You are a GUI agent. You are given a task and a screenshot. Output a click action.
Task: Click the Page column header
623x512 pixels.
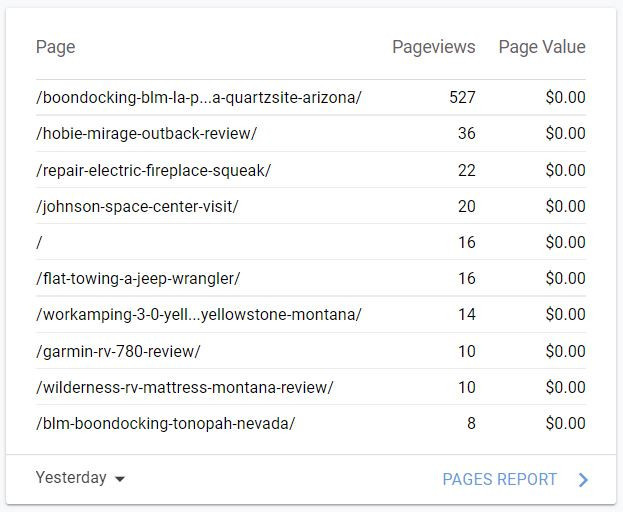tap(56, 47)
